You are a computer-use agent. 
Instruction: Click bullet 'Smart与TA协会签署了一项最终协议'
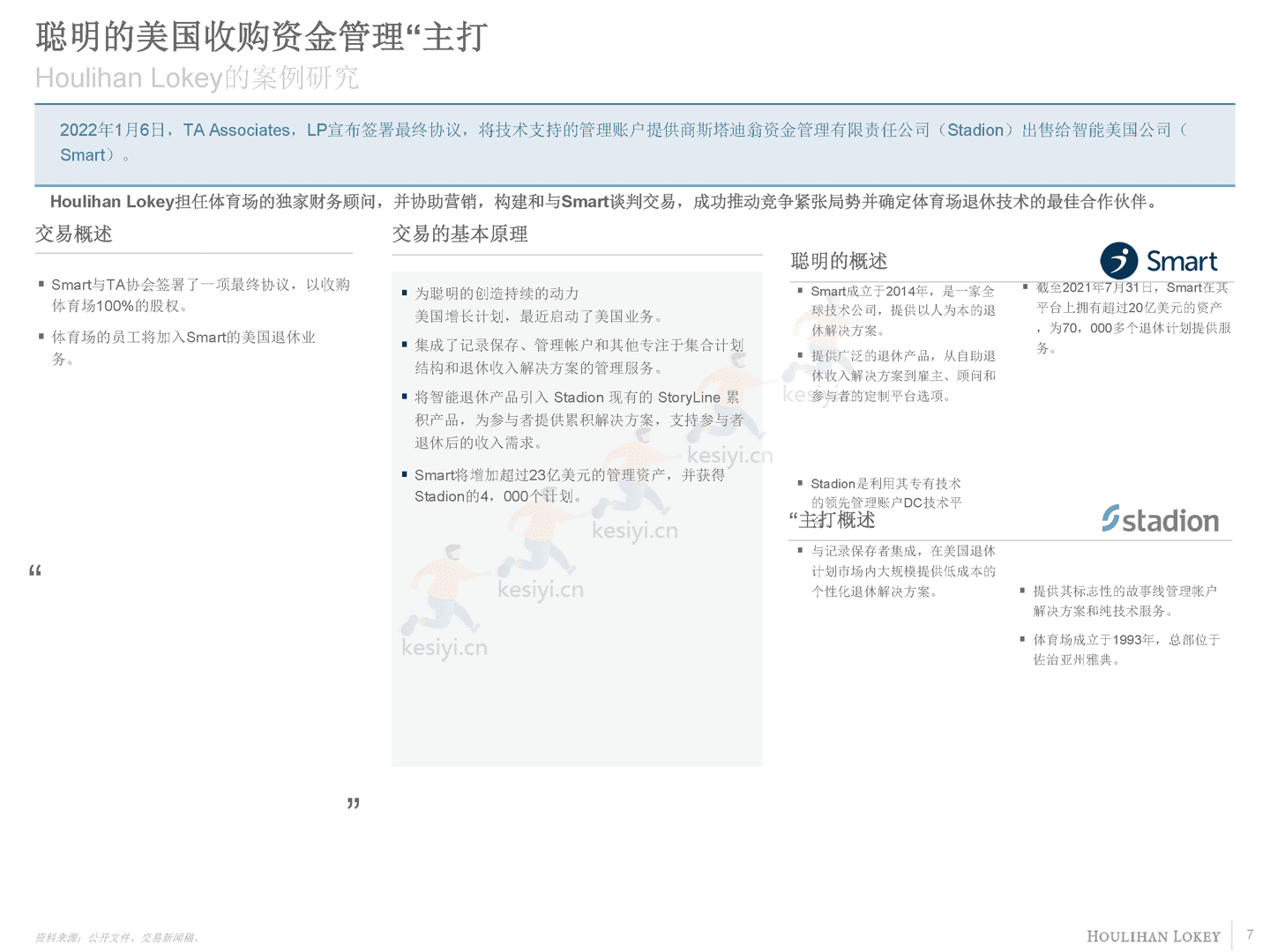click(194, 295)
